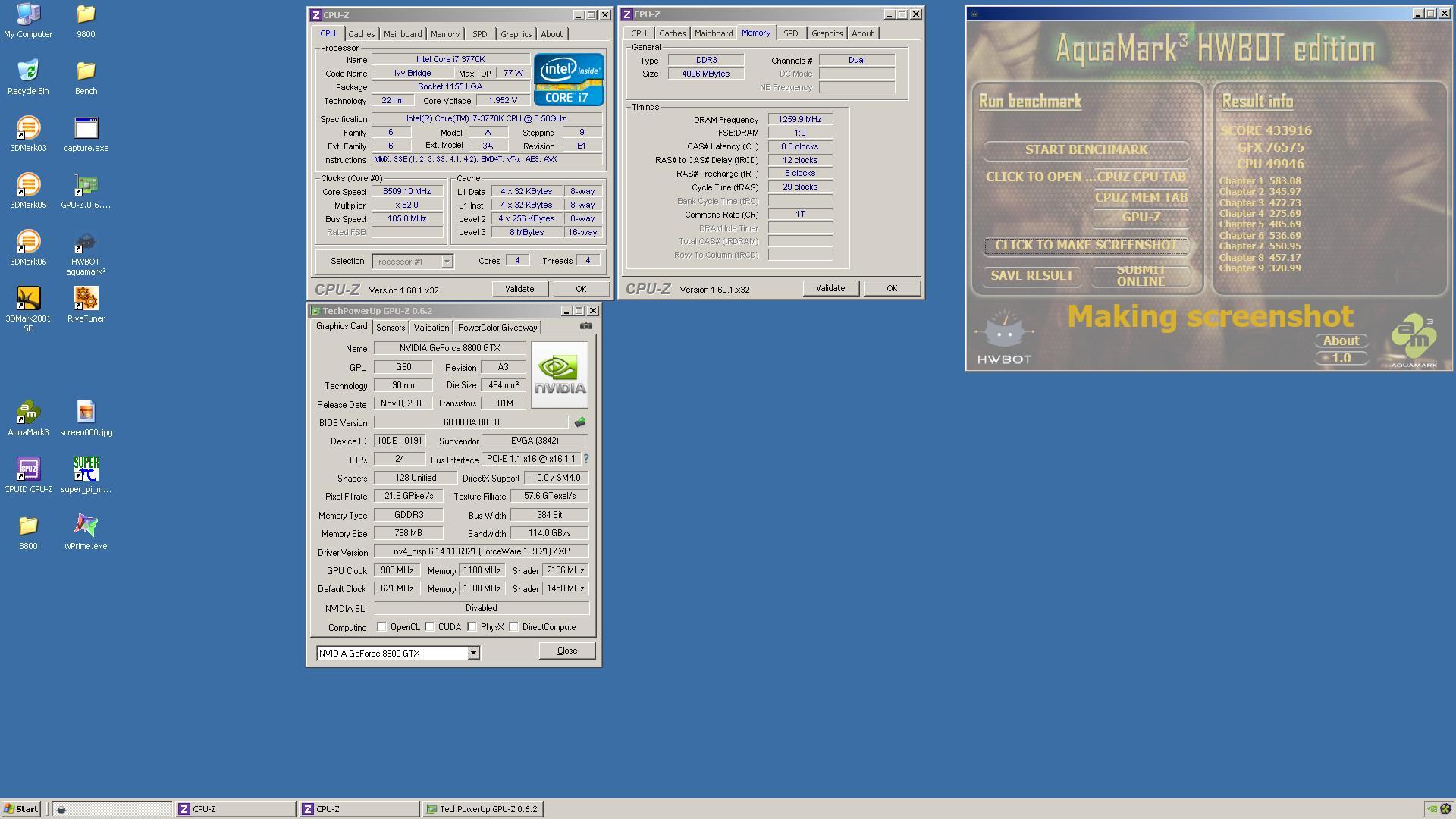Open My Computer desktop icon

[x=28, y=20]
